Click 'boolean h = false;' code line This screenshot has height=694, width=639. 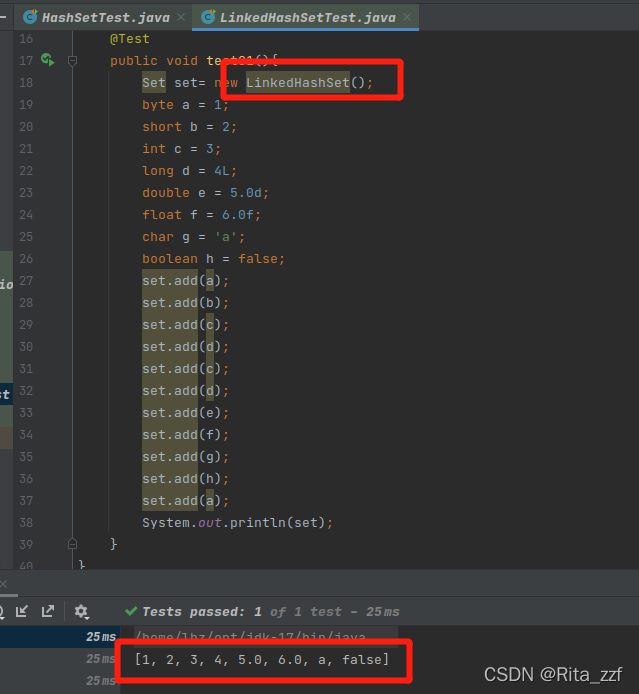[213, 259]
